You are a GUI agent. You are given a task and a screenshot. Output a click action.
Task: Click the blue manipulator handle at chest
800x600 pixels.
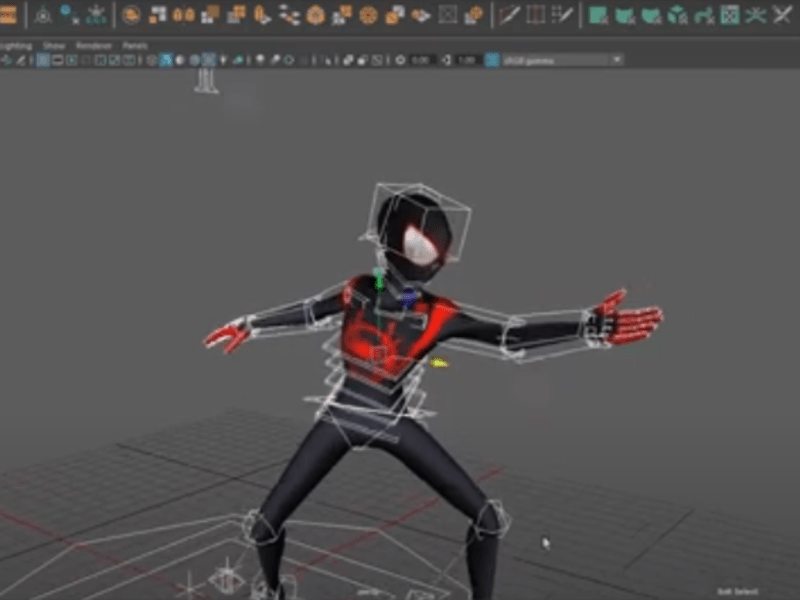(409, 298)
